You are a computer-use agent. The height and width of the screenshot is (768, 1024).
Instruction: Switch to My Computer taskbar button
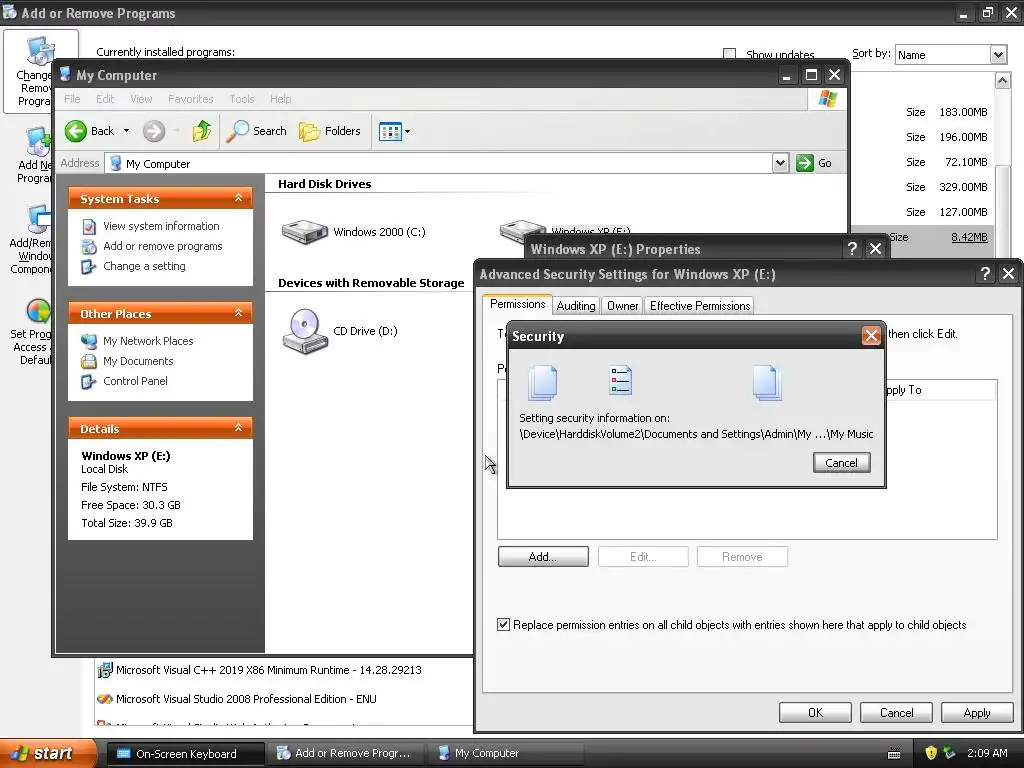tap(507, 754)
